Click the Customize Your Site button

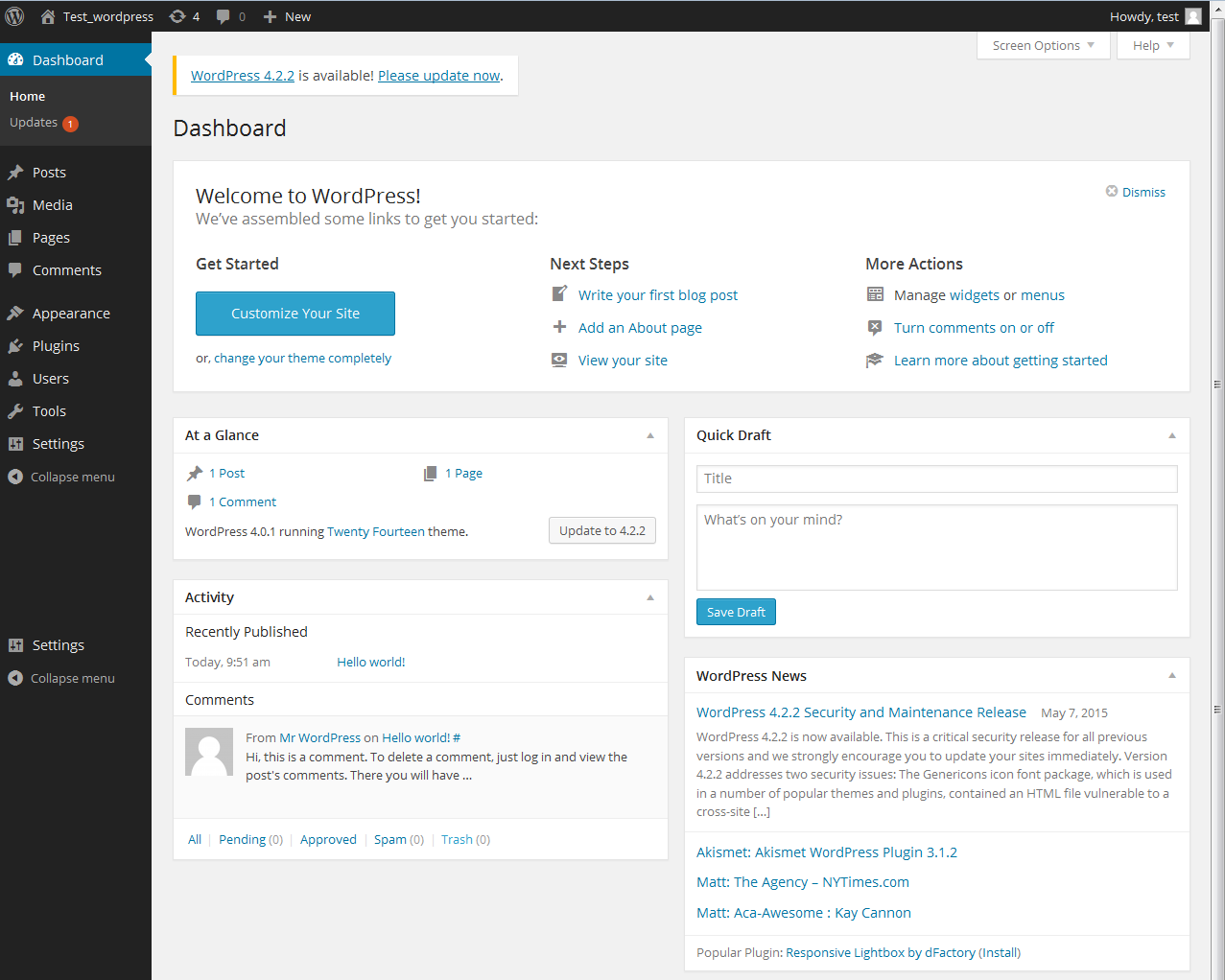[295, 314]
